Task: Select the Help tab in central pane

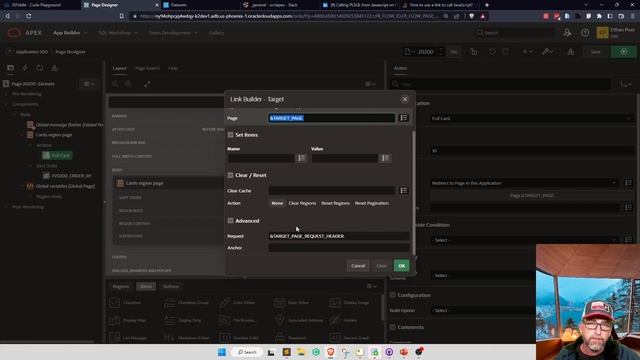Action: coord(173,68)
